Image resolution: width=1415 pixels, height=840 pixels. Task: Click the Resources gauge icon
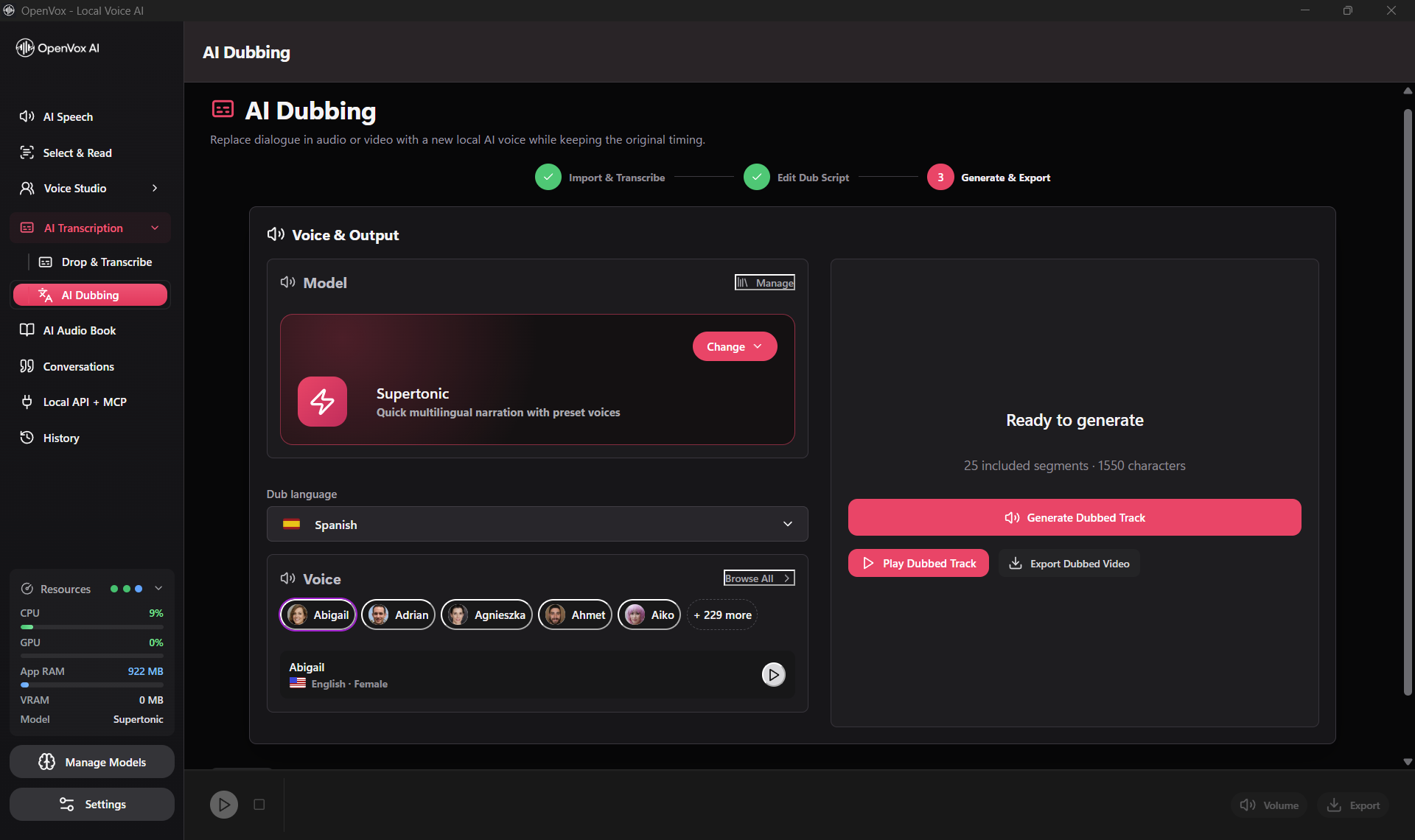pos(27,589)
